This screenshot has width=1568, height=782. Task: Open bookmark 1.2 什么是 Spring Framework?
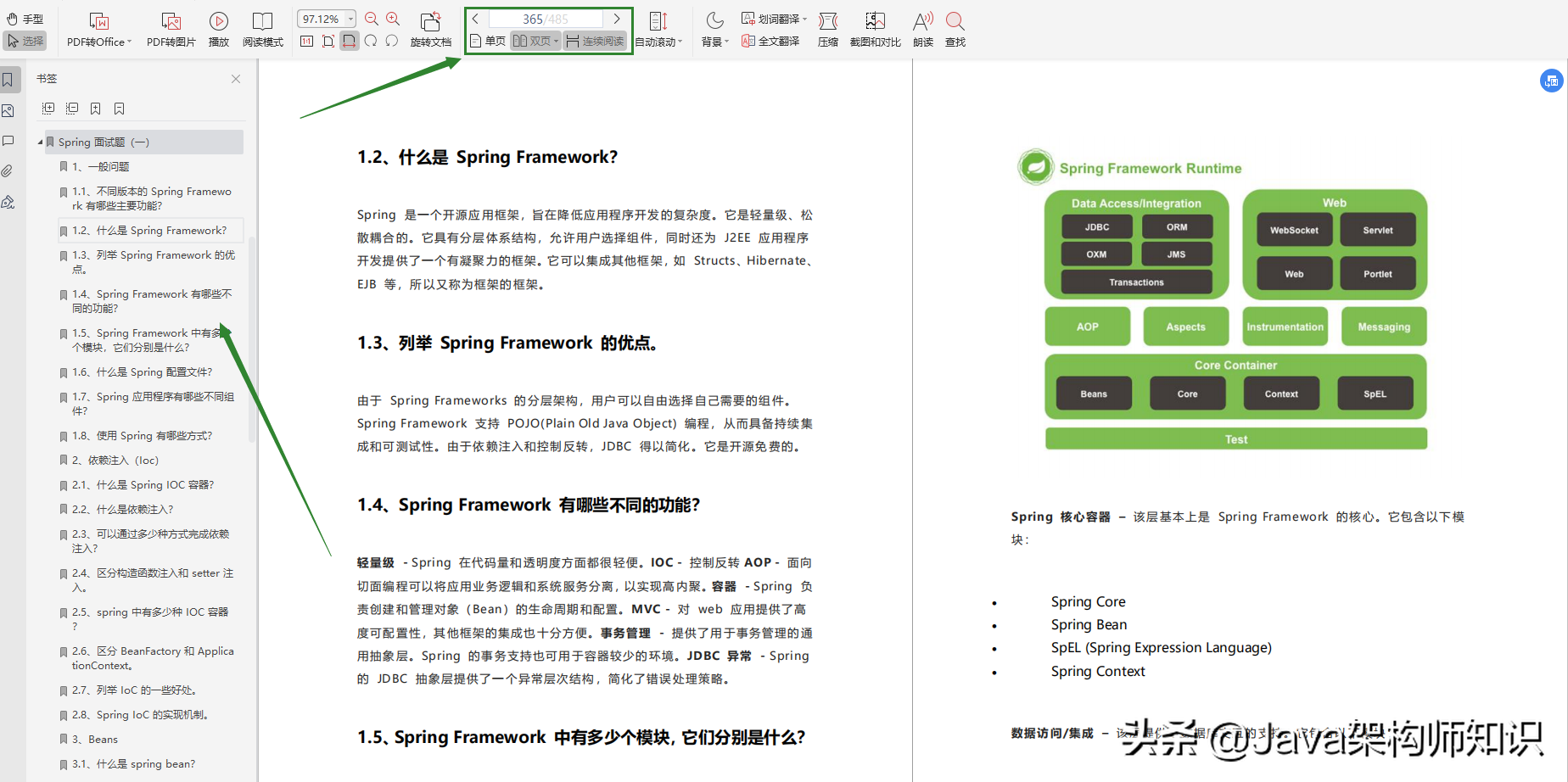click(x=150, y=230)
